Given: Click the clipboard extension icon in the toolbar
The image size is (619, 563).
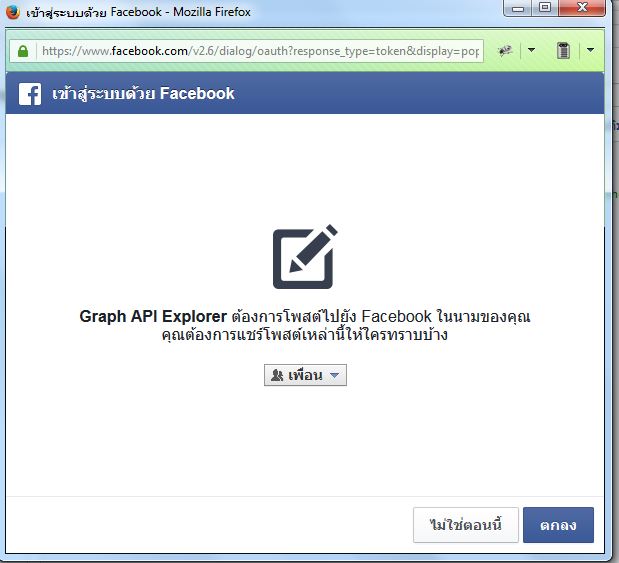Looking at the screenshot, I should point(563,51).
